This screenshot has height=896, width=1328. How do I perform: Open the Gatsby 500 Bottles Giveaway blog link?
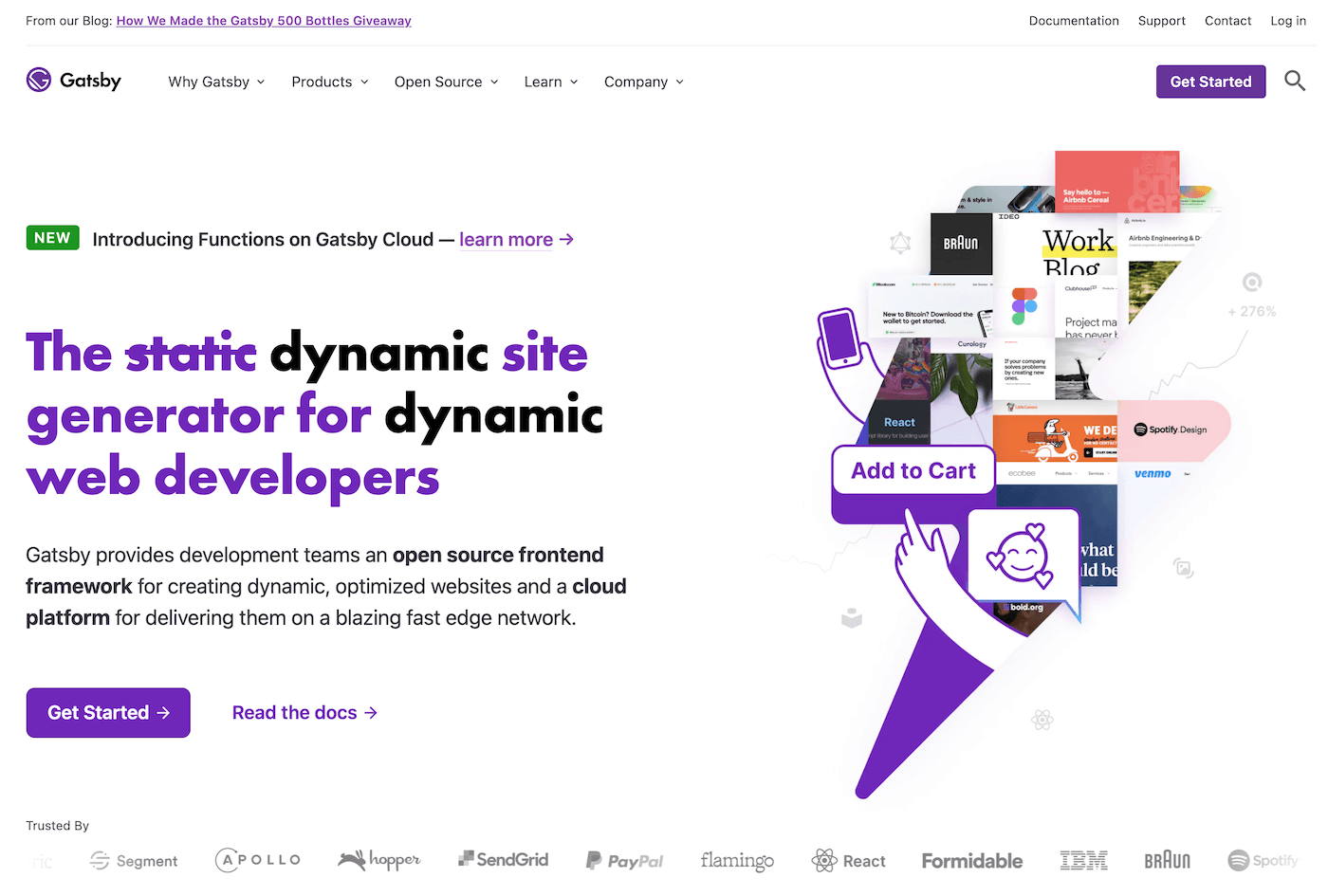click(264, 21)
